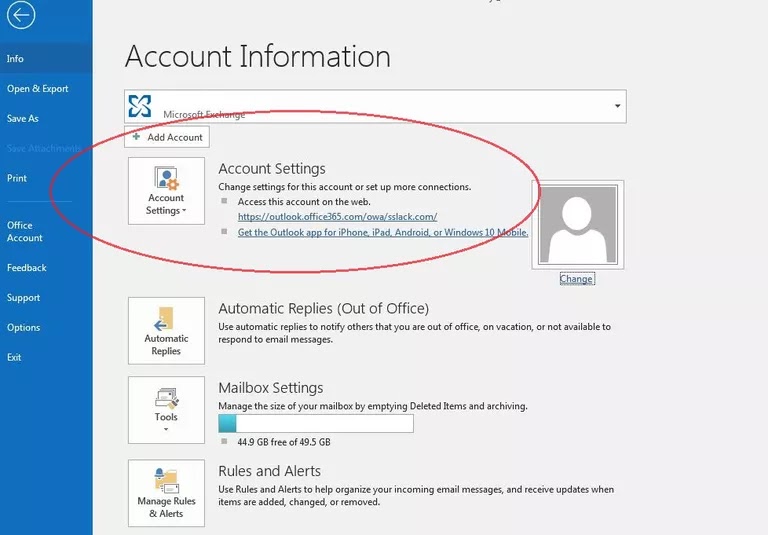Click Feedback in the sidebar
Image resolution: width=768 pixels, height=535 pixels.
26,268
